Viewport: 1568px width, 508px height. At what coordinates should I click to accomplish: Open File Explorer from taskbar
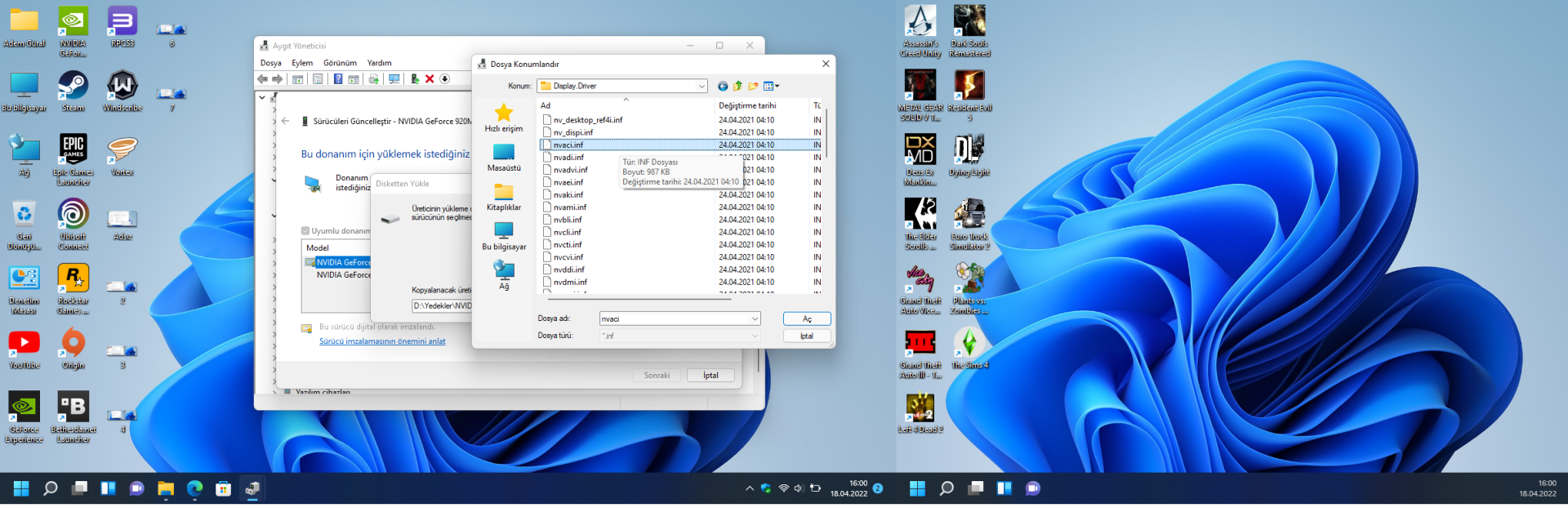pyautogui.click(x=166, y=488)
